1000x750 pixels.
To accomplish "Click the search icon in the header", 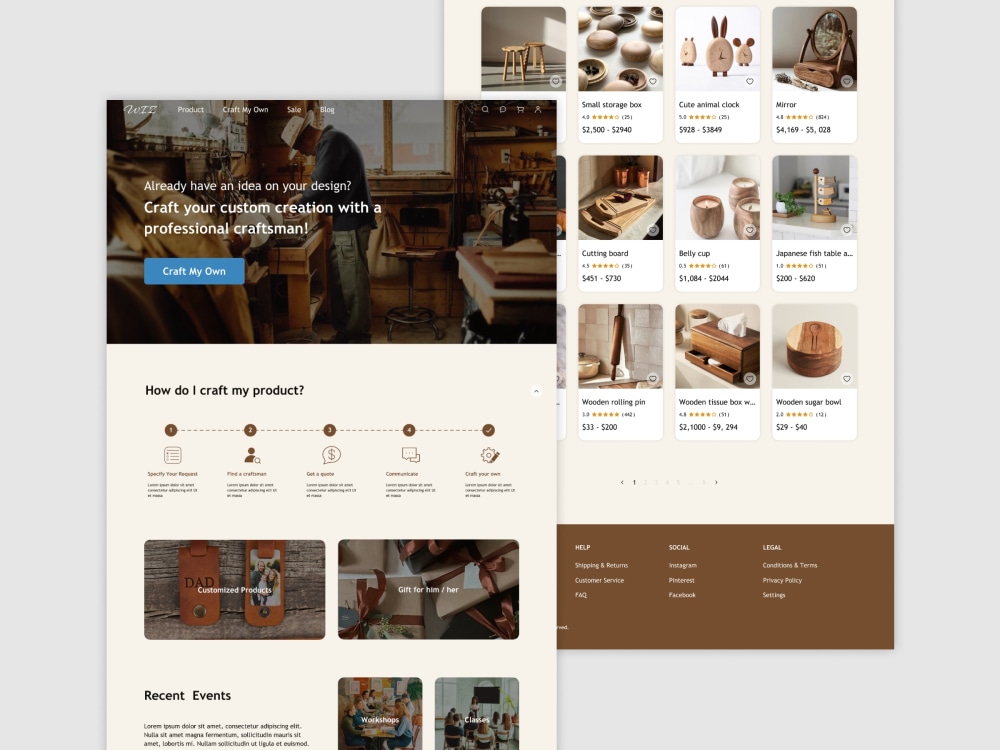I will [x=485, y=110].
